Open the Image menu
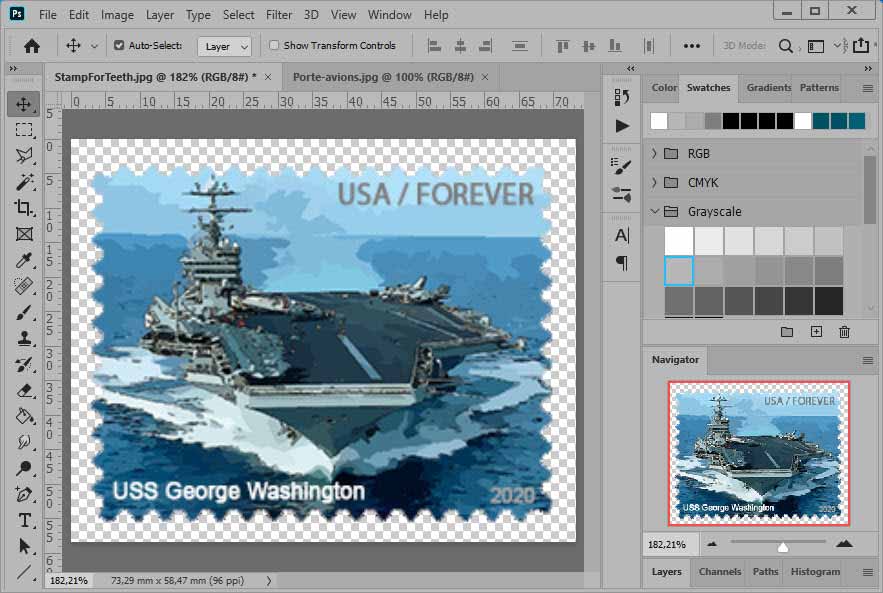This screenshot has height=593, width=883. [x=117, y=15]
